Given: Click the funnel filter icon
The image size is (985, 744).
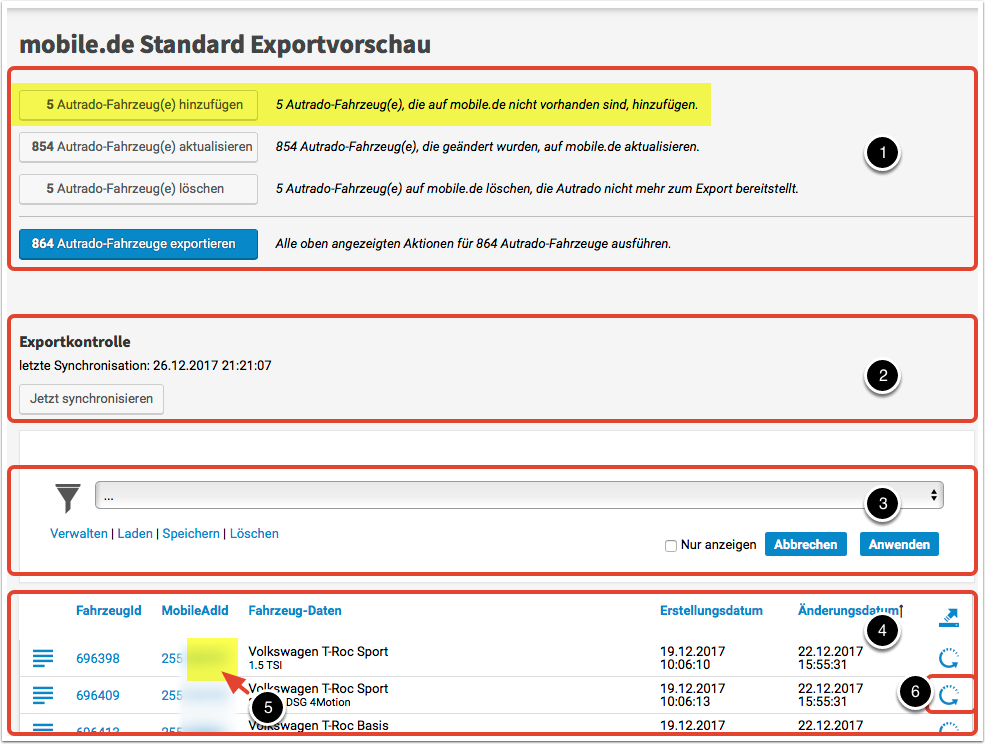Looking at the screenshot, I should pos(68,497).
